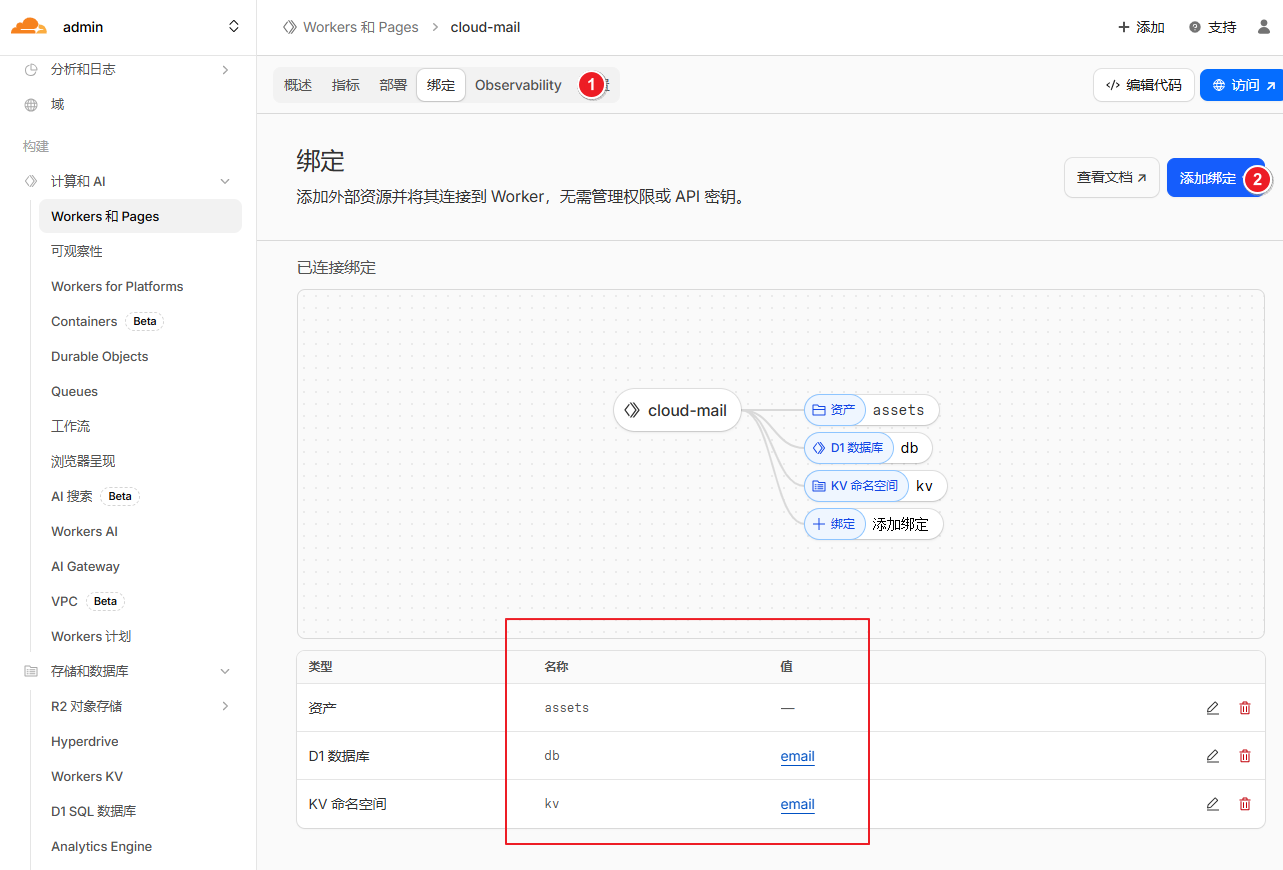Switch to the 部署 tab
This screenshot has height=870, width=1283.
pyautogui.click(x=393, y=85)
